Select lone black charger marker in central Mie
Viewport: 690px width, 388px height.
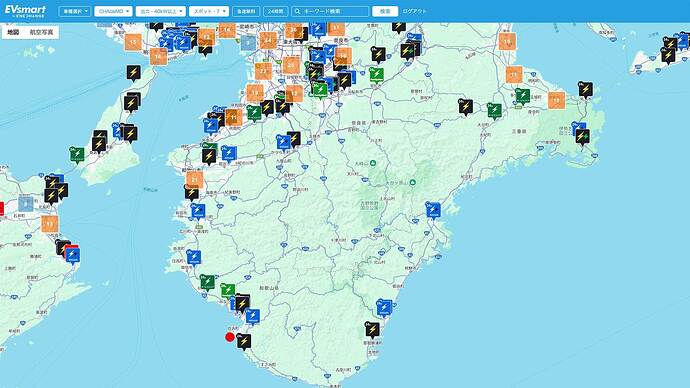(466, 107)
